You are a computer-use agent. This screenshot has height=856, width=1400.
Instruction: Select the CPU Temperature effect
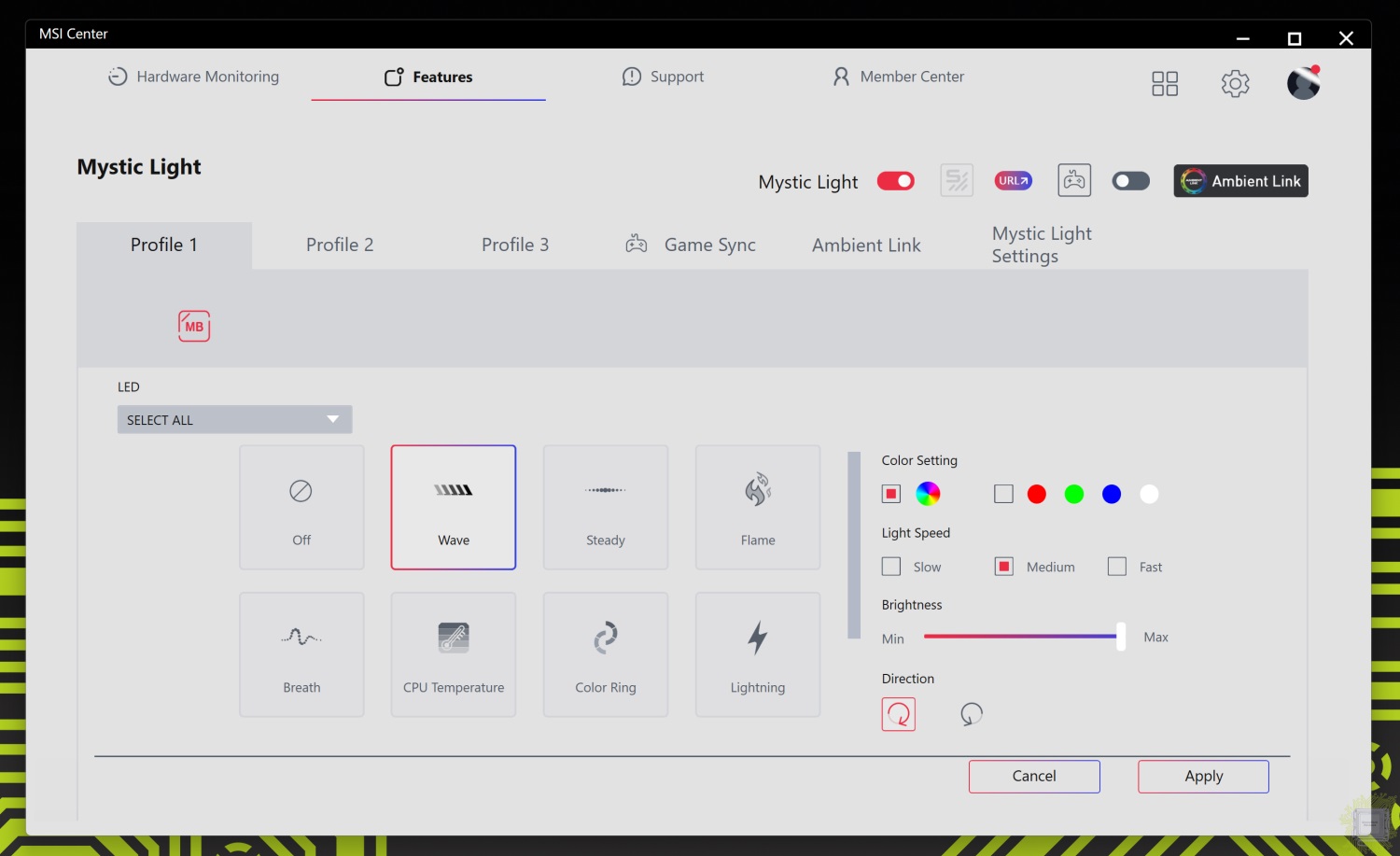click(454, 654)
